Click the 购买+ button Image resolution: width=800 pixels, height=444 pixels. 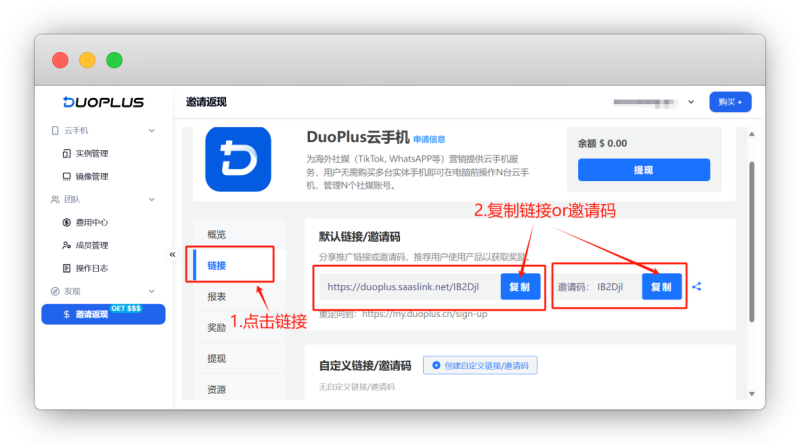pos(730,102)
